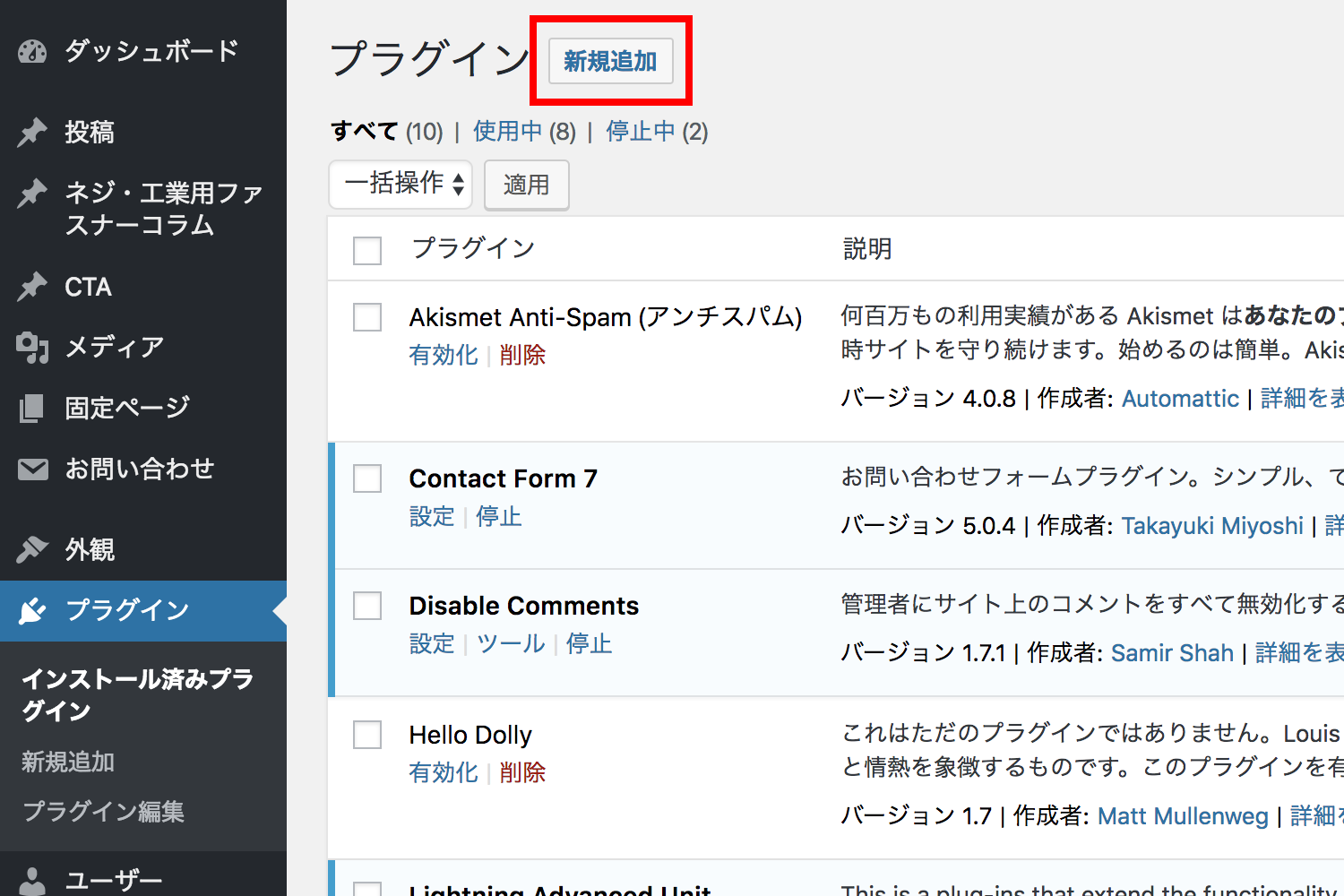Click the pin icon beside ネジ・工業用ファスナーコラム
Image resolution: width=1344 pixels, height=896 pixels.
click(32, 194)
